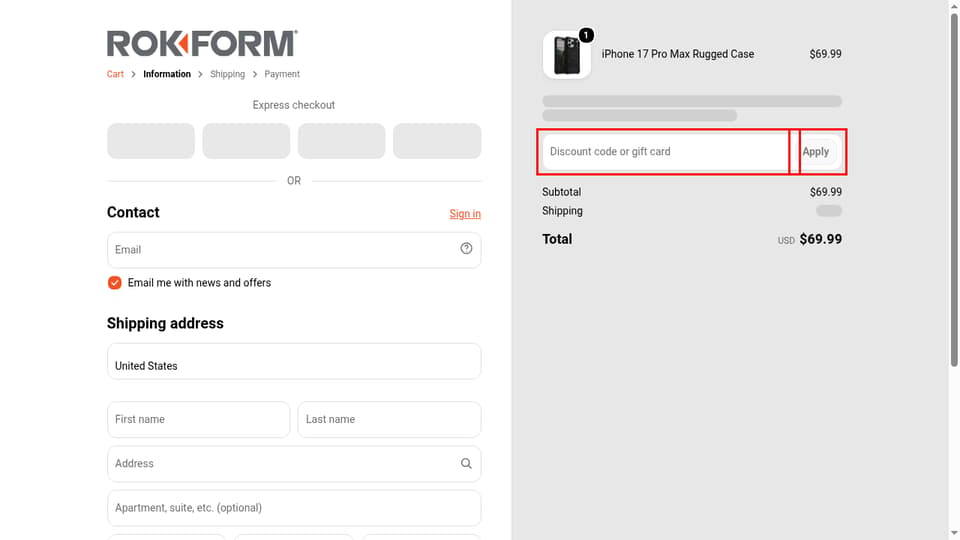
Task: Uncheck Email me with news and offers
Action: [x=114, y=283]
